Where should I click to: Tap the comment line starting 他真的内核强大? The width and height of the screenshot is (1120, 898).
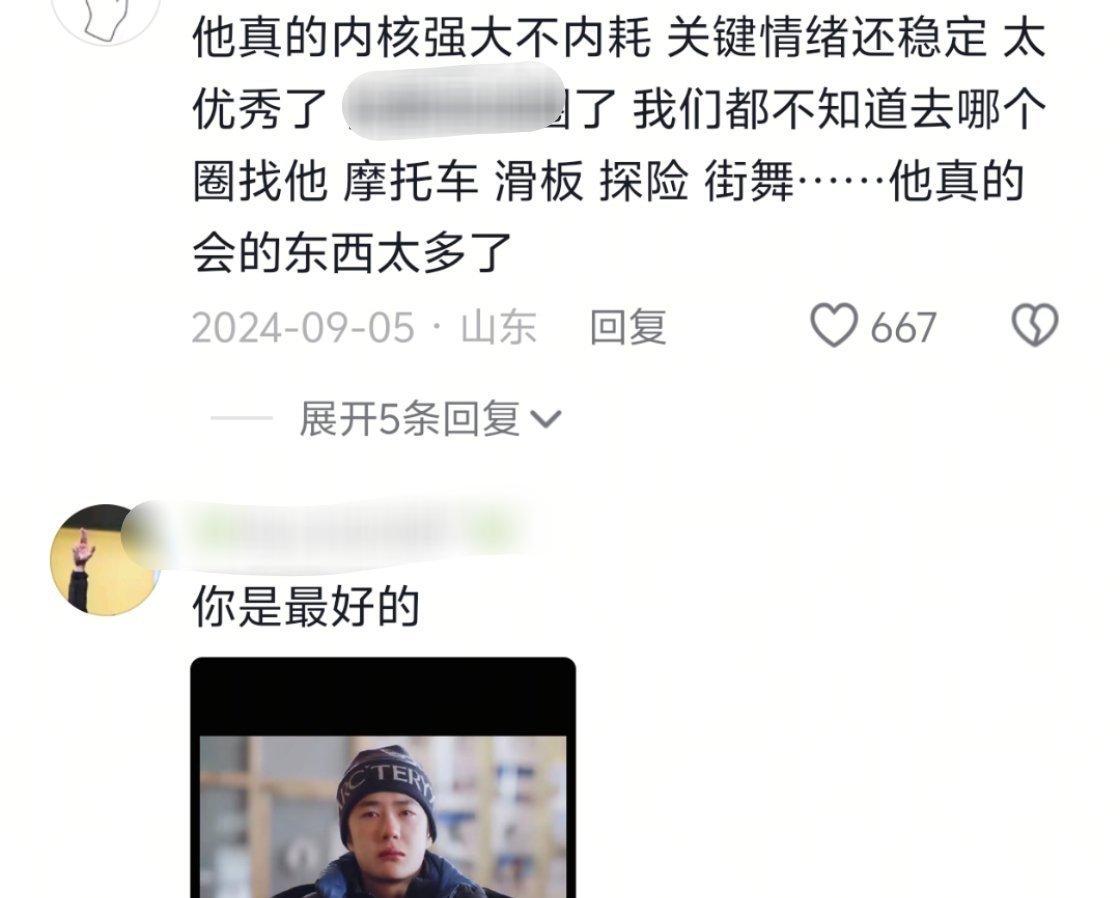[619, 37]
